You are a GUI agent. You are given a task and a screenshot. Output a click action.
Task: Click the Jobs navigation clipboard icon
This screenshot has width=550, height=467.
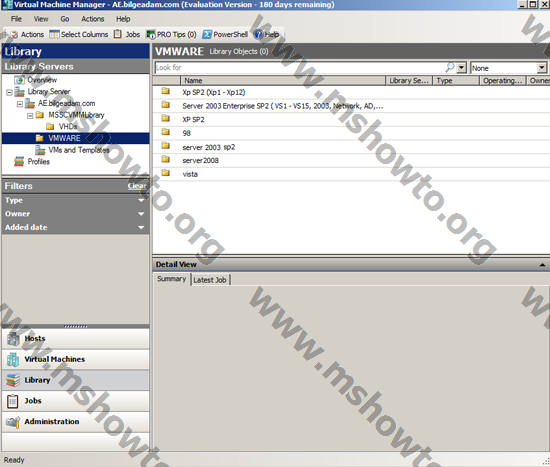click(13, 401)
